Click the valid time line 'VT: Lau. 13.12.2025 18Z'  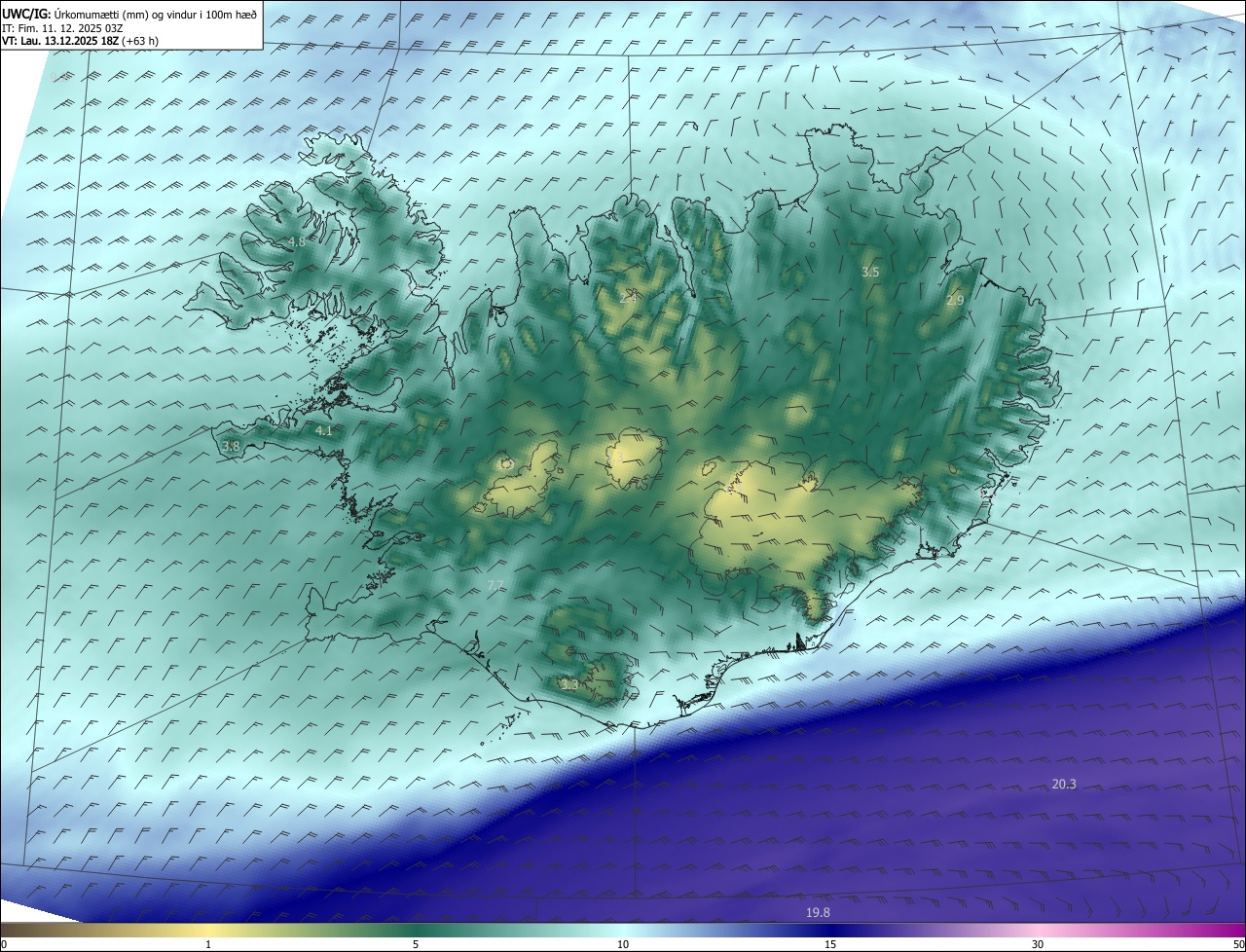58,41
